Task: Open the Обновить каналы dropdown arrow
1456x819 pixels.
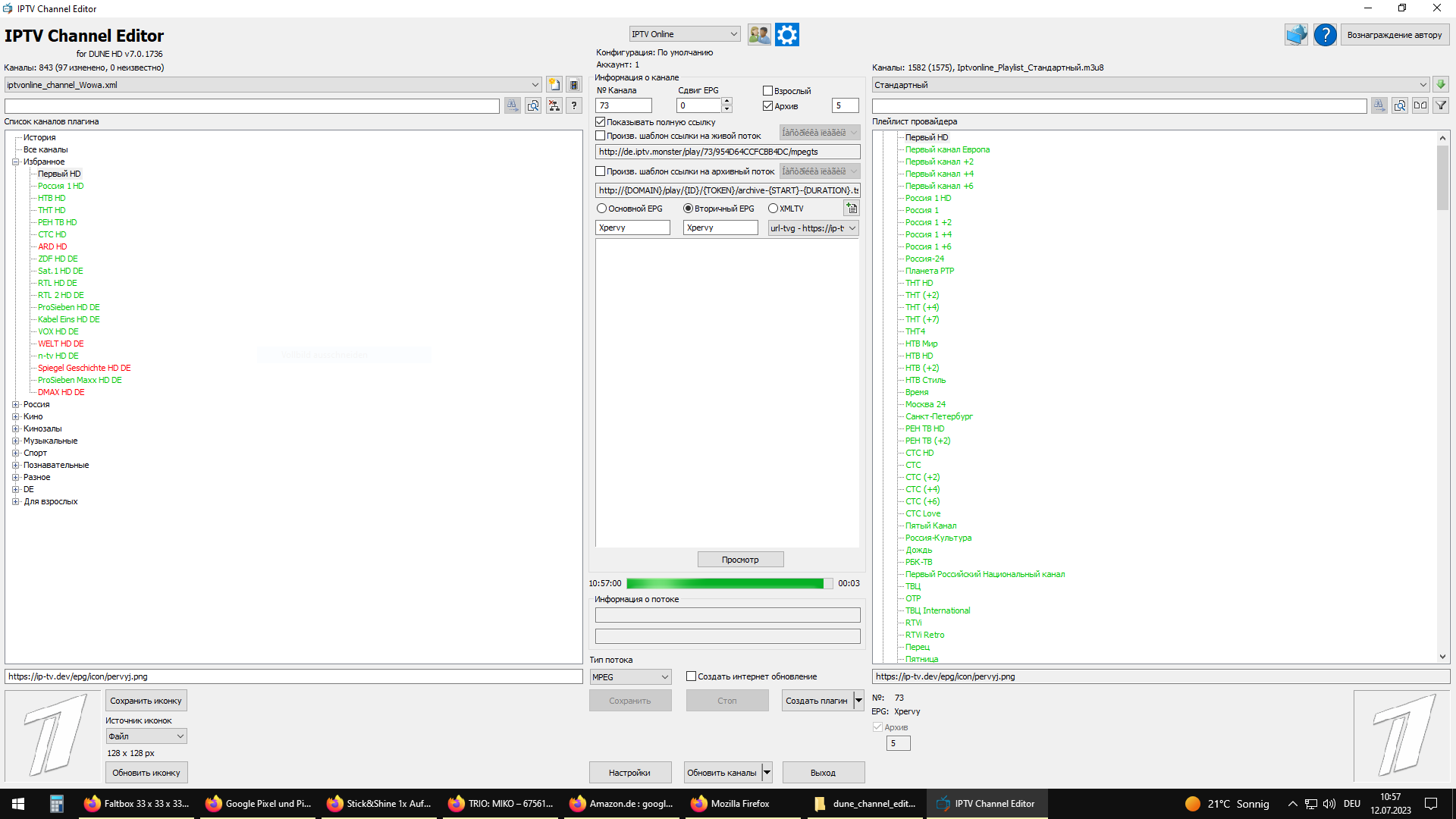Action: coord(767,773)
